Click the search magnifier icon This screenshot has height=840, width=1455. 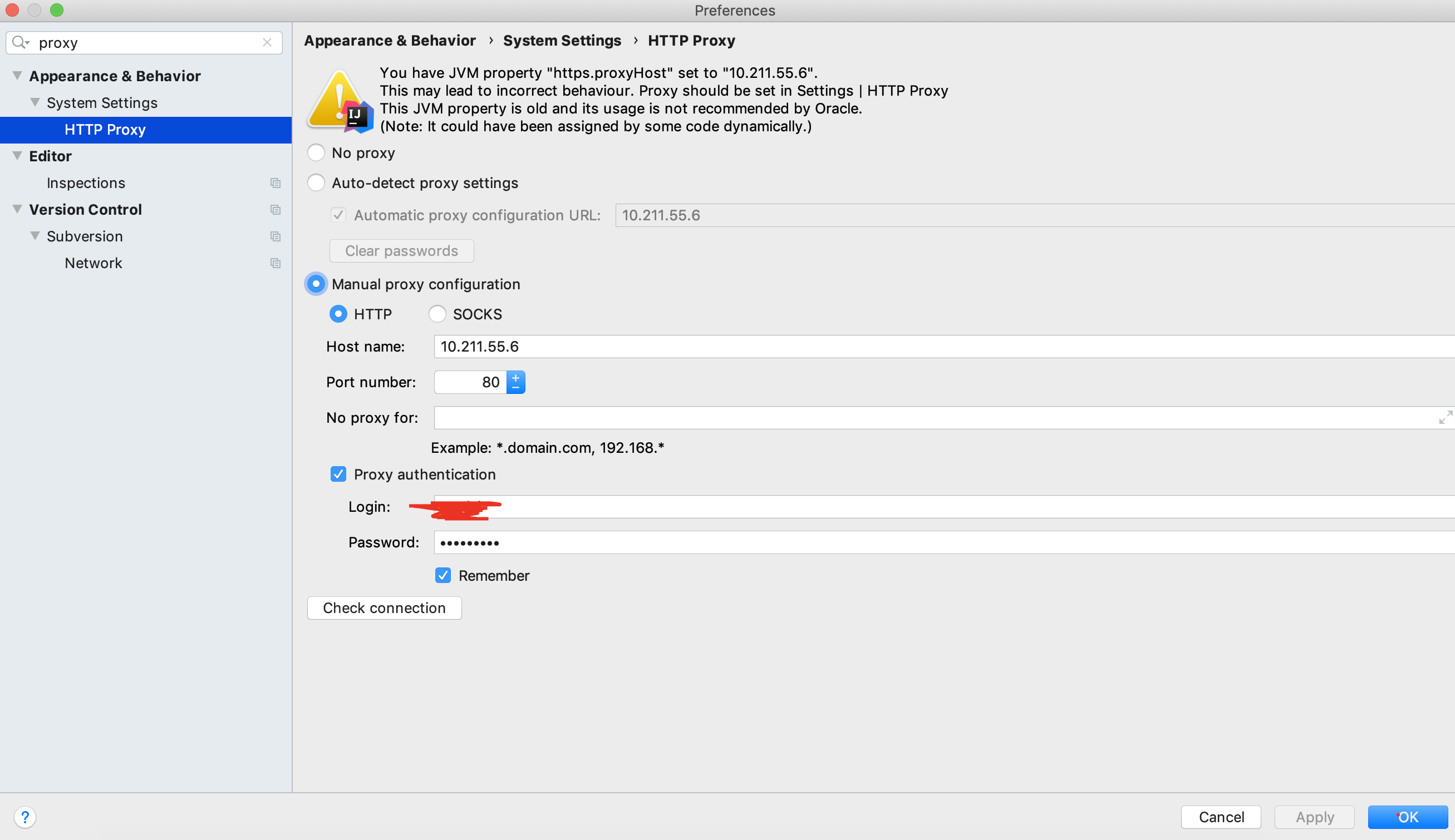(19, 43)
